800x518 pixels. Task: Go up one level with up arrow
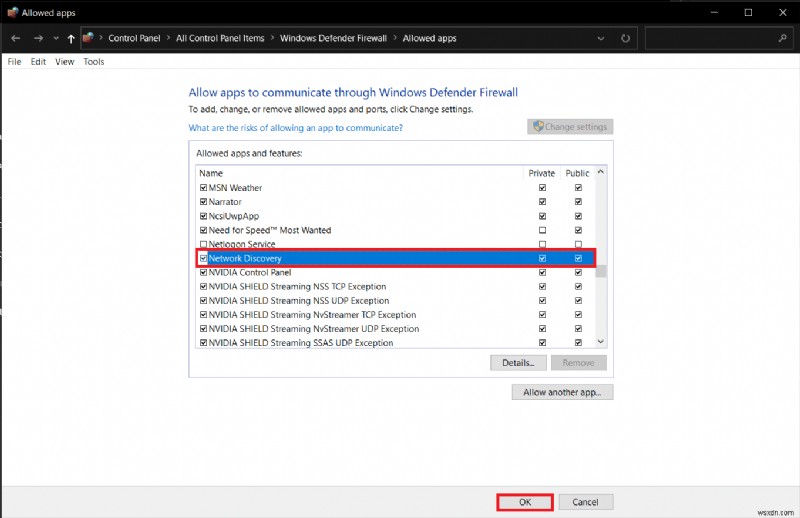(71, 38)
